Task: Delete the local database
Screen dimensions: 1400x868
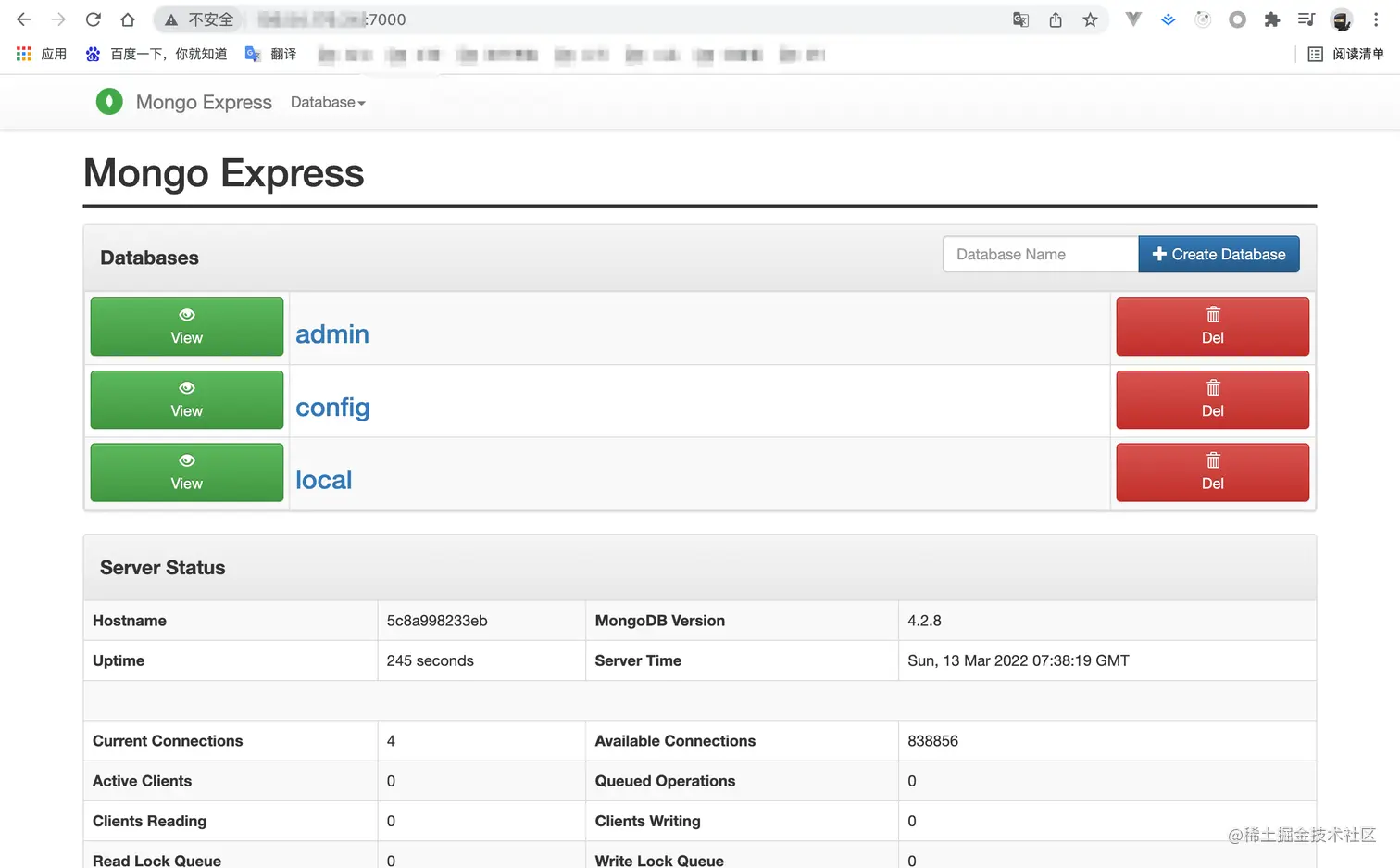Action: coord(1212,472)
